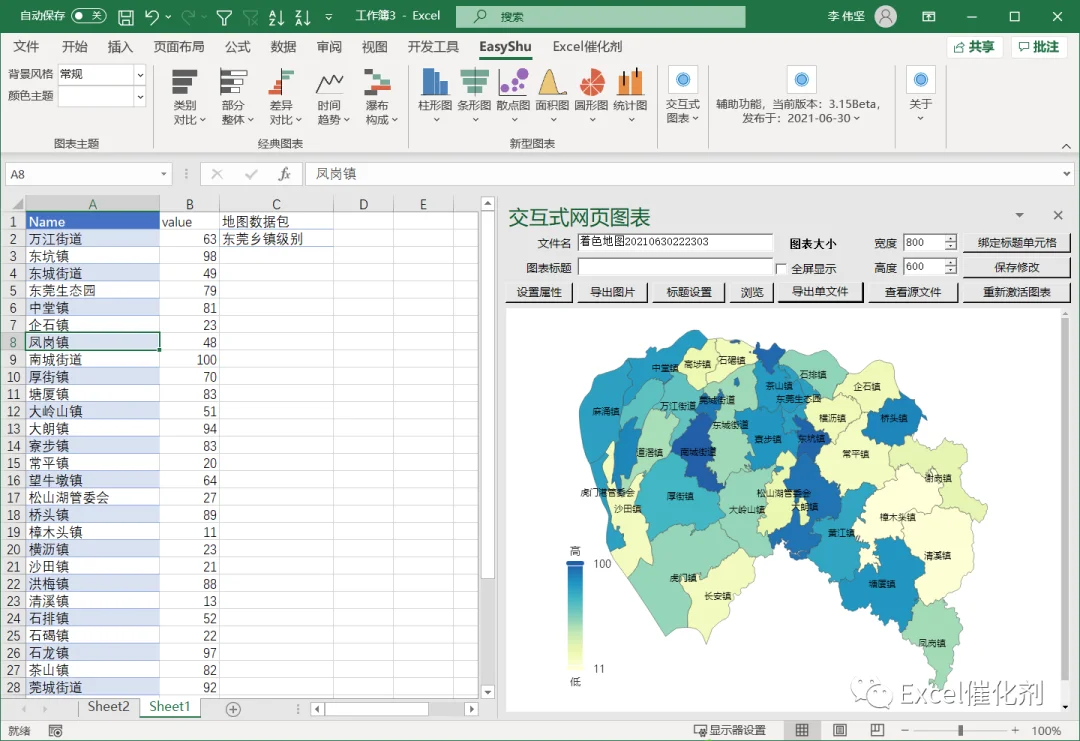The height and width of the screenshot is (741, 1080).
Task: Click the Save icon in title bar
Action: click(x=126, y=17)
